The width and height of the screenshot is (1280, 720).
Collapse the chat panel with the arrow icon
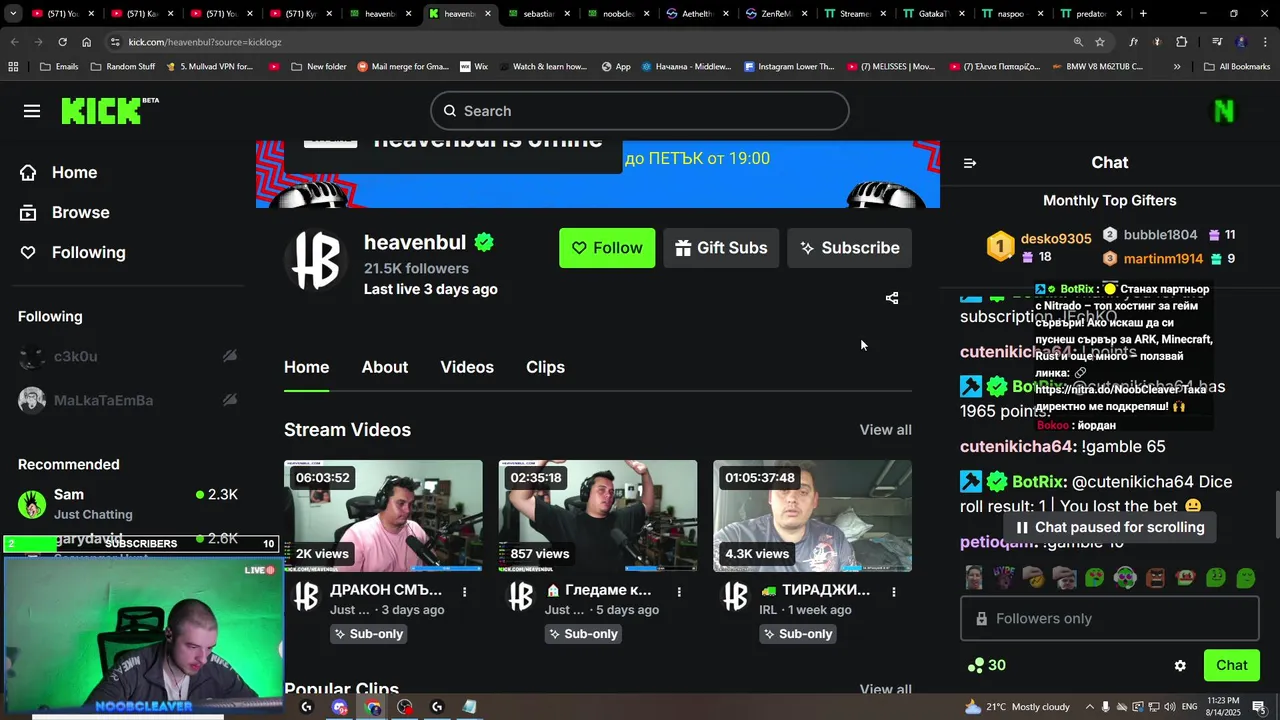coord(969,163)
